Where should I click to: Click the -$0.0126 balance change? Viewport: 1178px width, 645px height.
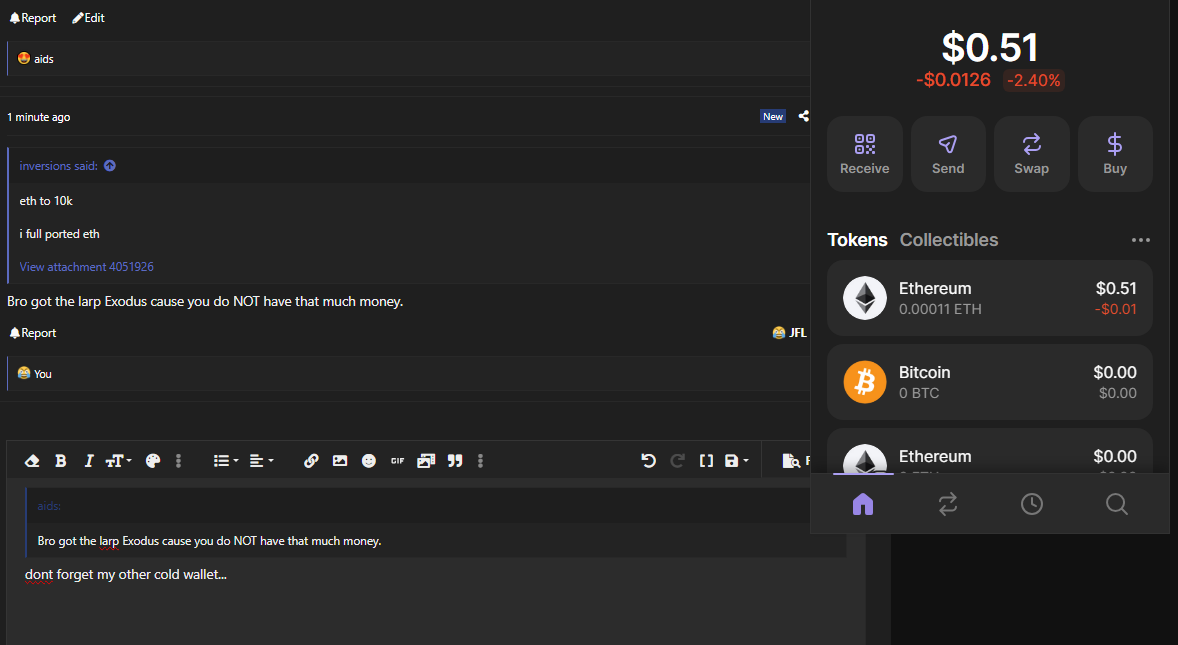pos(953,80)
